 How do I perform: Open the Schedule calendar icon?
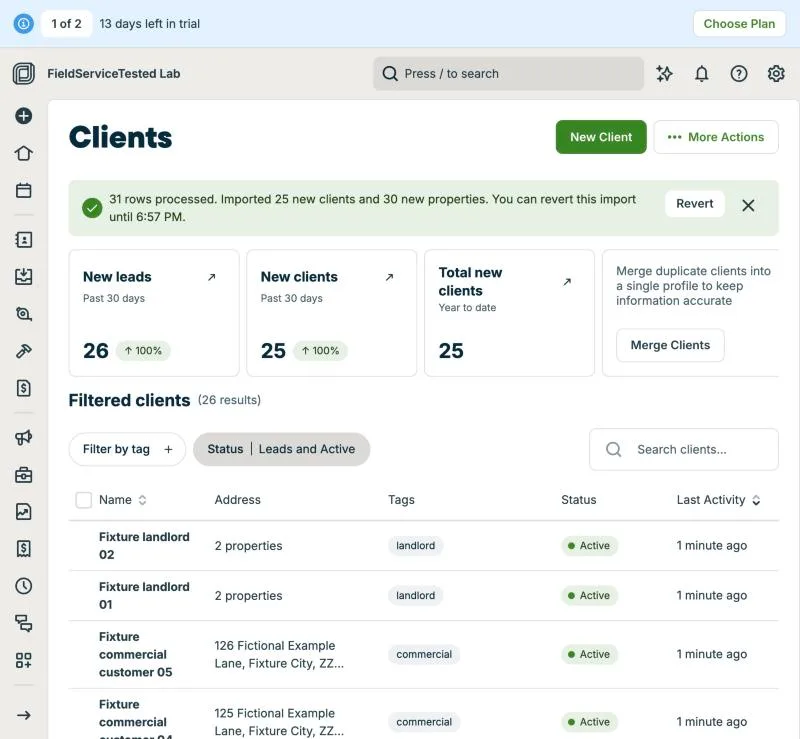pos(23,190)
